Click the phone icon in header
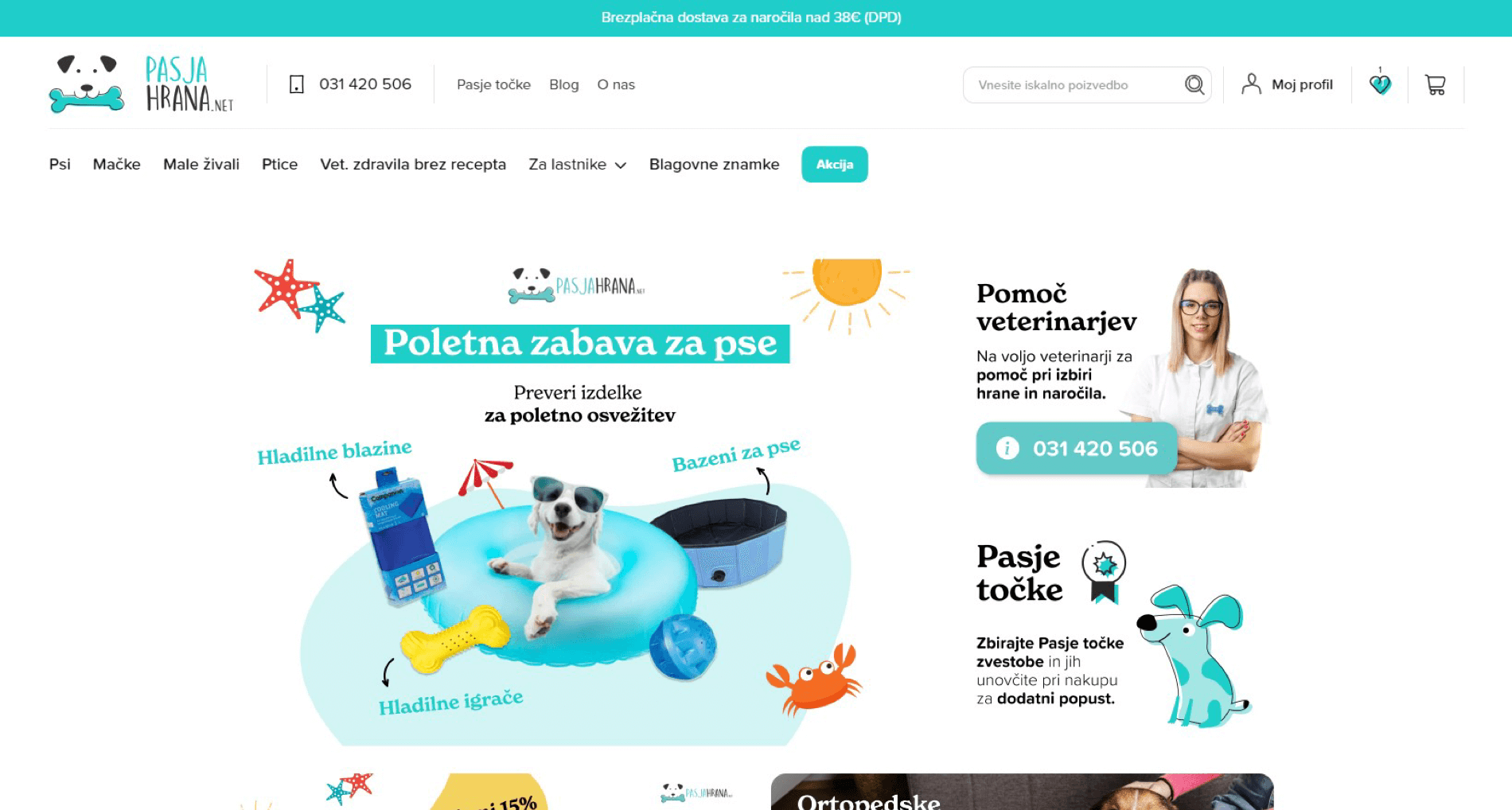The width and height of the screenshot is (1512, 810). click(297, 84)
